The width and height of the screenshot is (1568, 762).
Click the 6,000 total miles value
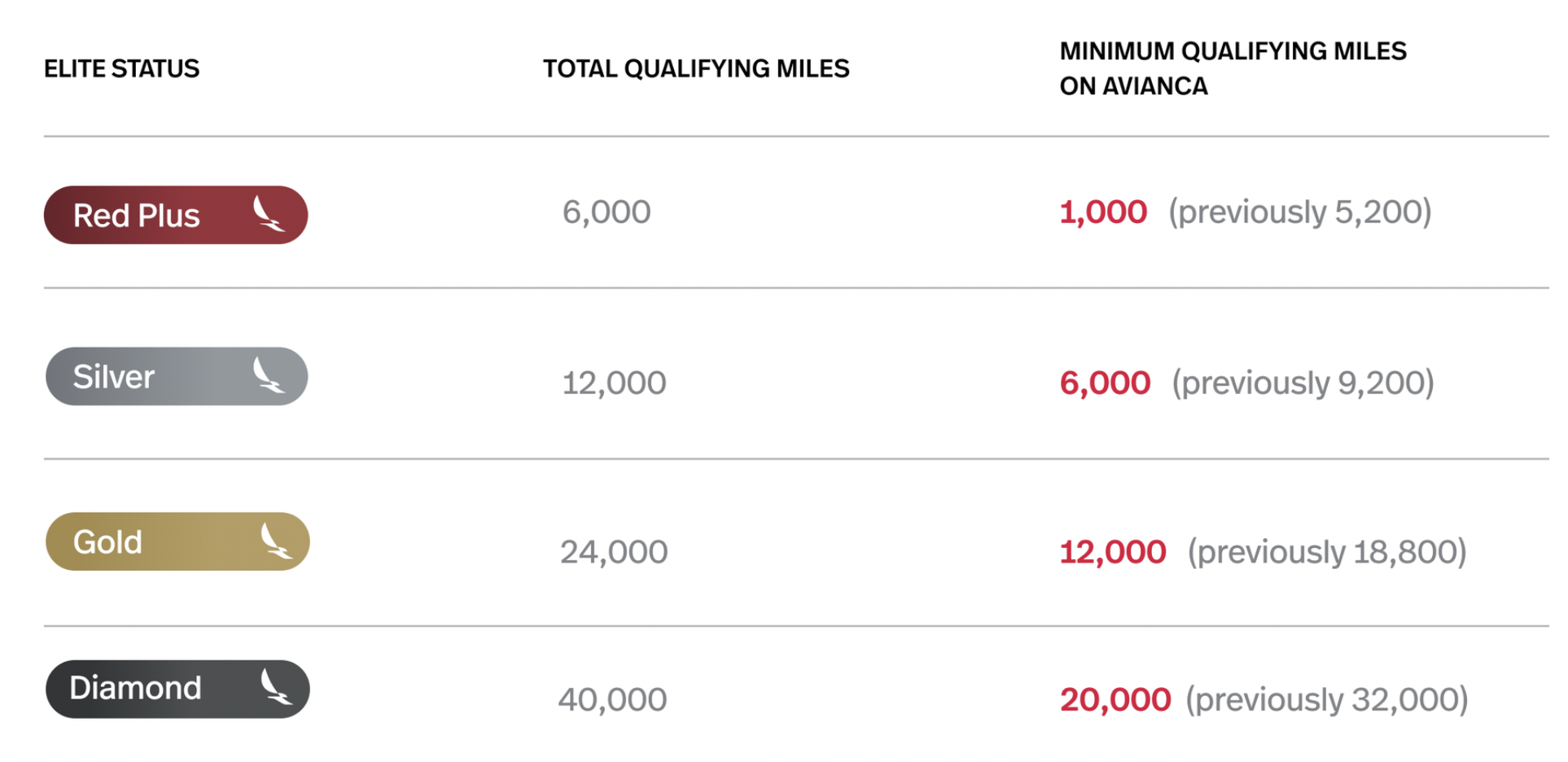pos(607,212)
